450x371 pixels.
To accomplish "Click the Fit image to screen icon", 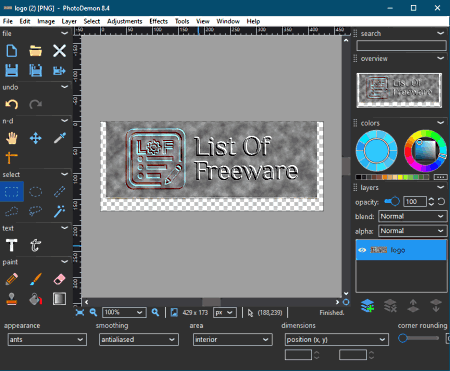I will pos(80,312).
